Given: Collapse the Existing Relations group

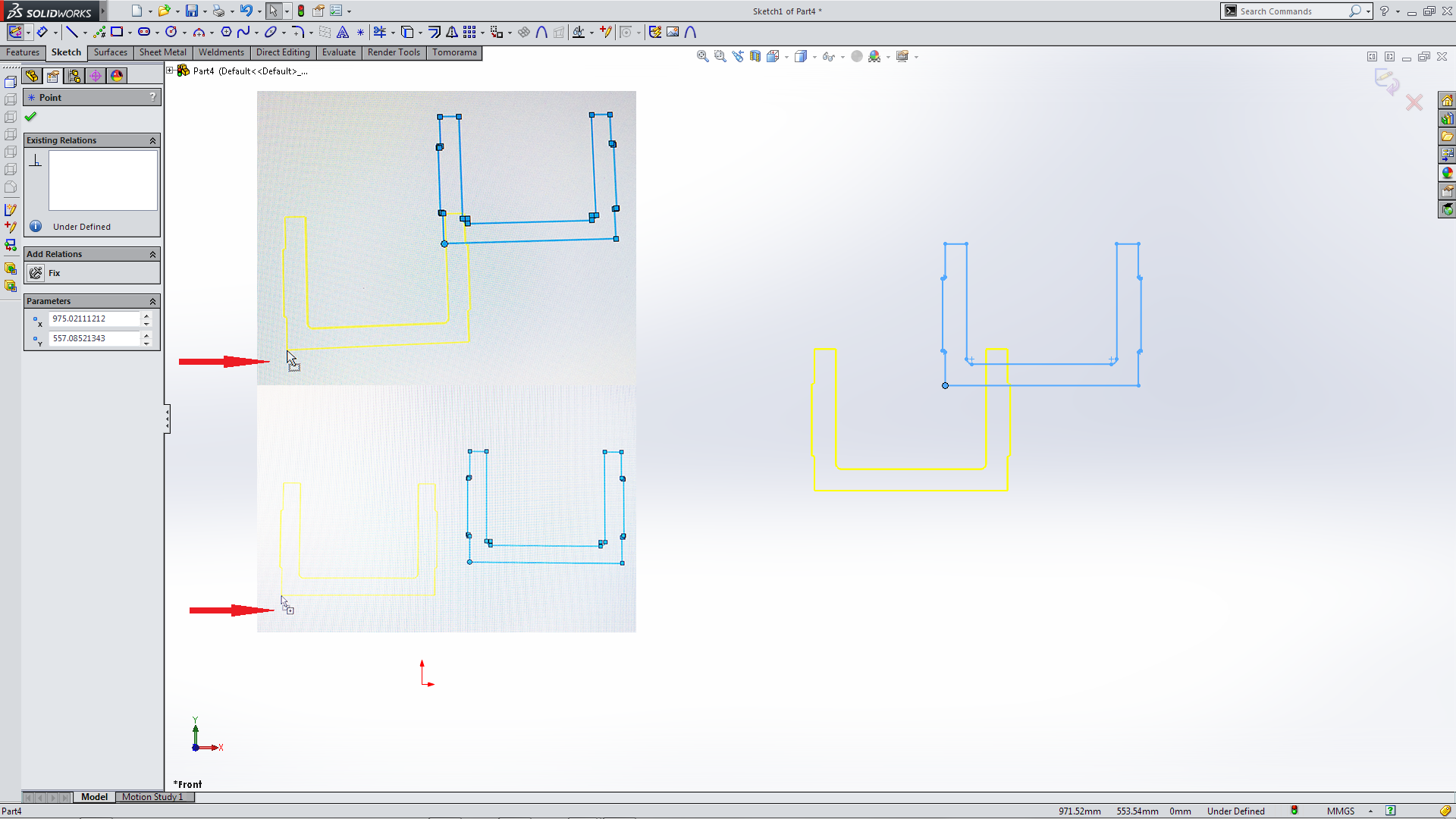Looking at the screenshot, I should point(153,140).
